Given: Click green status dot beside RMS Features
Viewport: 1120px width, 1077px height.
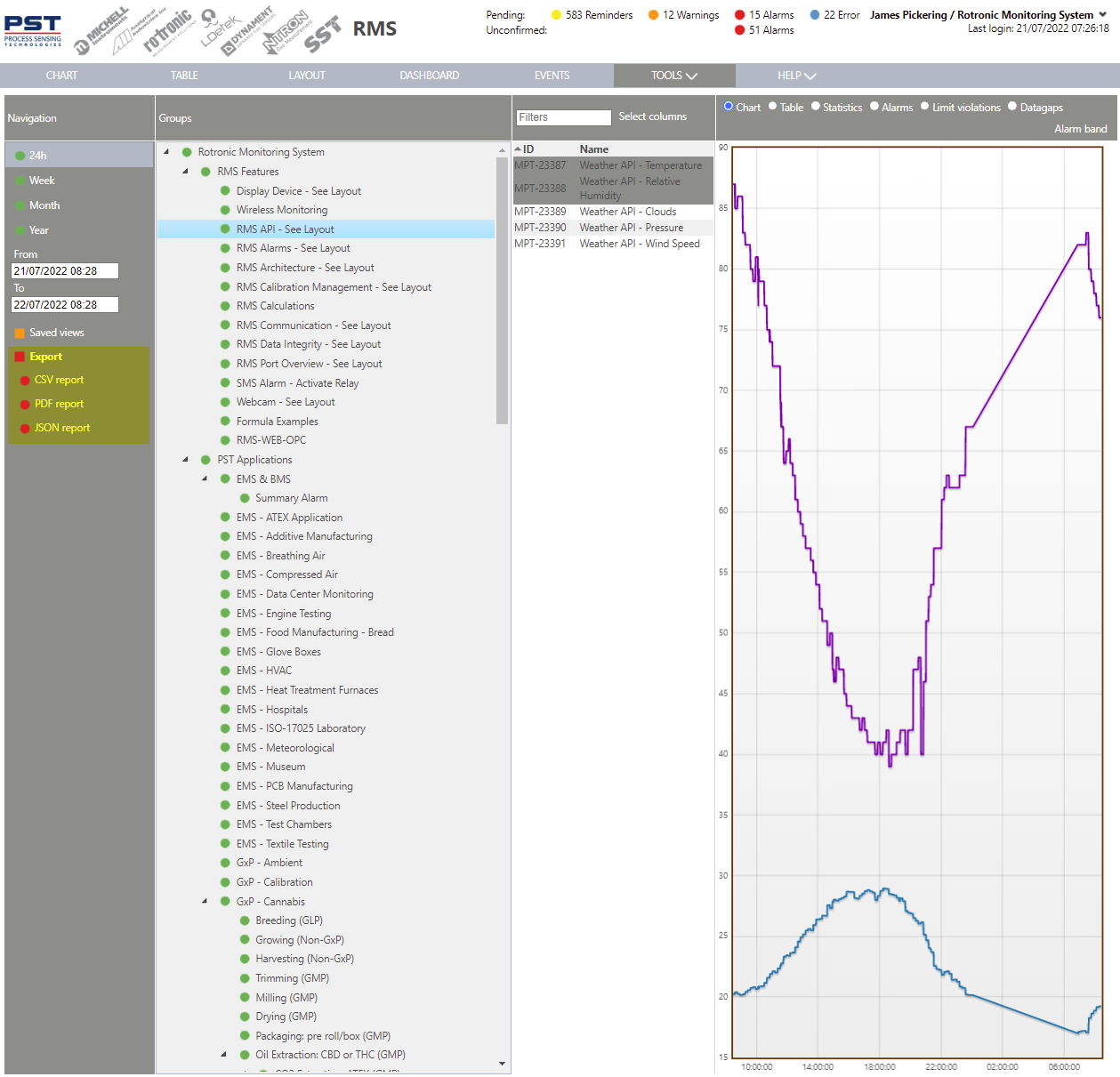Looking at the screenshot, I should coord(205,173).
